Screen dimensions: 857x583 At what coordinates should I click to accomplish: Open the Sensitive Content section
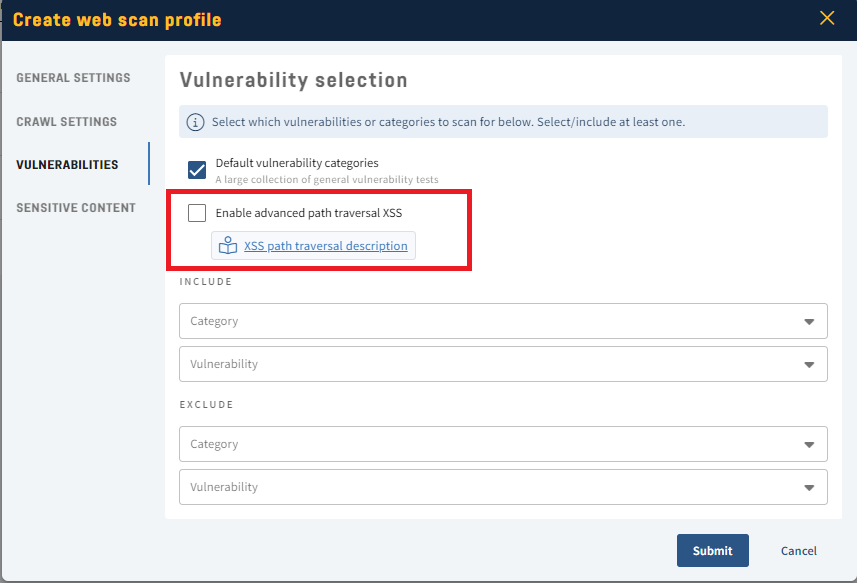(74, 207)
